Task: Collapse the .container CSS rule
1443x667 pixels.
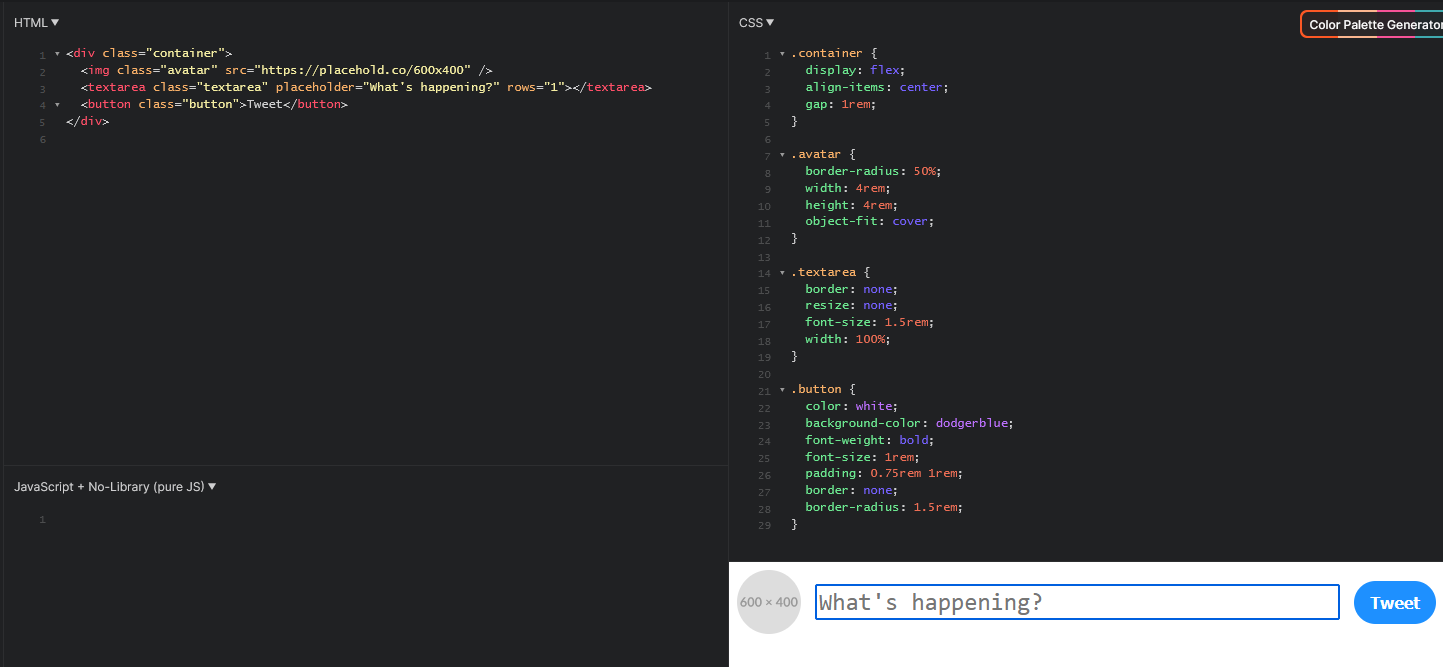Action: pyautogui.click(x=782, y=54)
